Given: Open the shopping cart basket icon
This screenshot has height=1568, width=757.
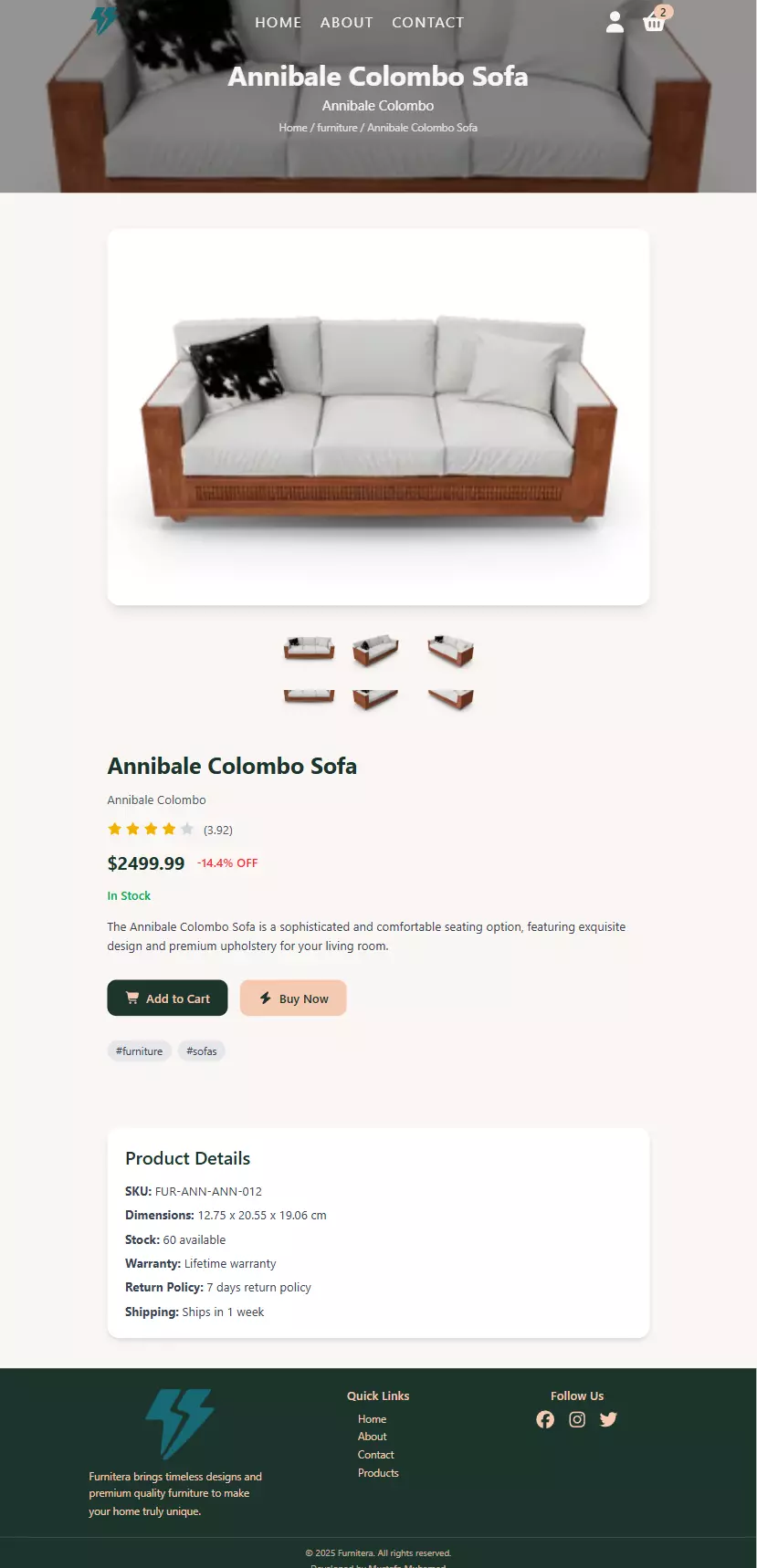Looking at the screenshot, I should [x=654, y=22].
